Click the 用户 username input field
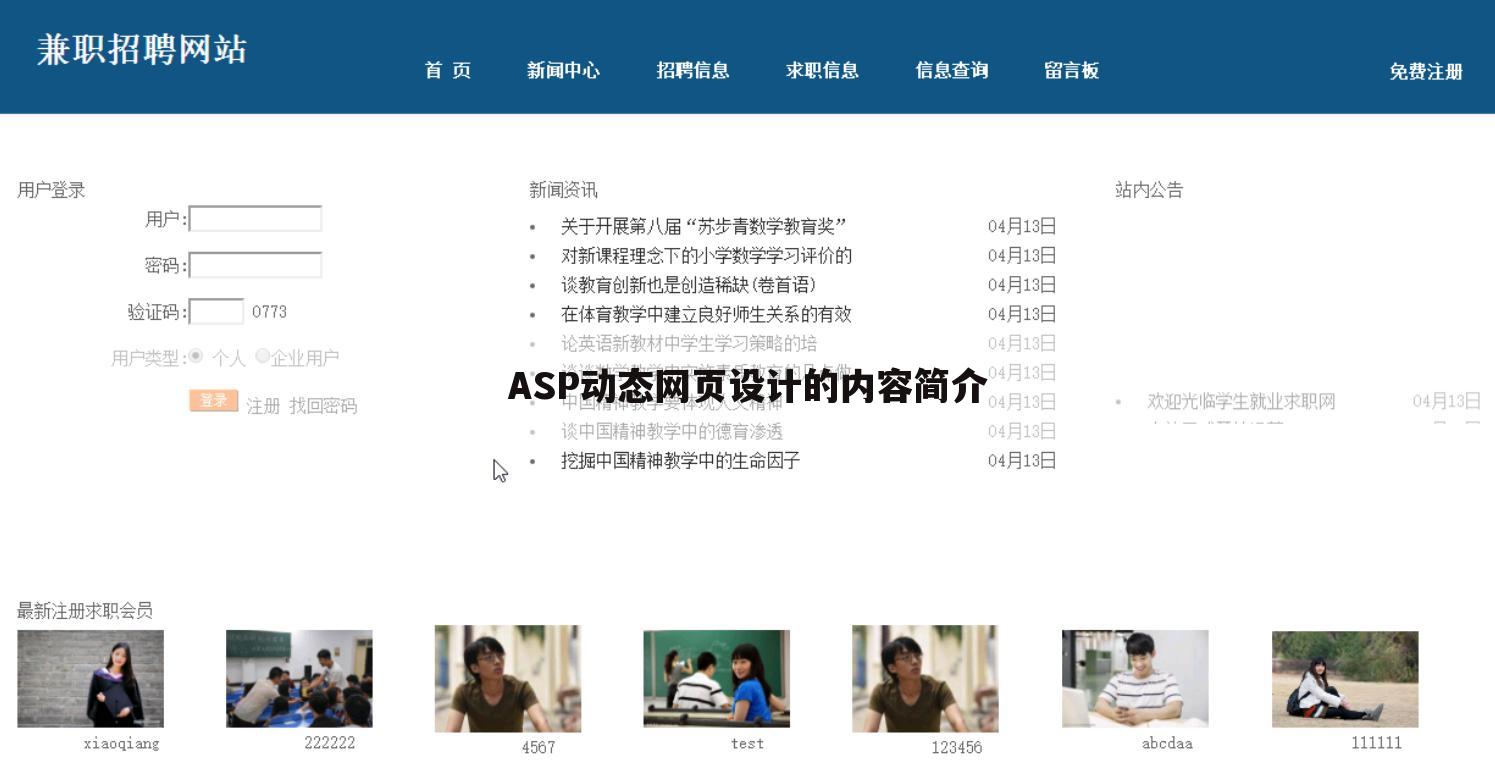Viewport: 1495px width, 776px height. [255, 218]
